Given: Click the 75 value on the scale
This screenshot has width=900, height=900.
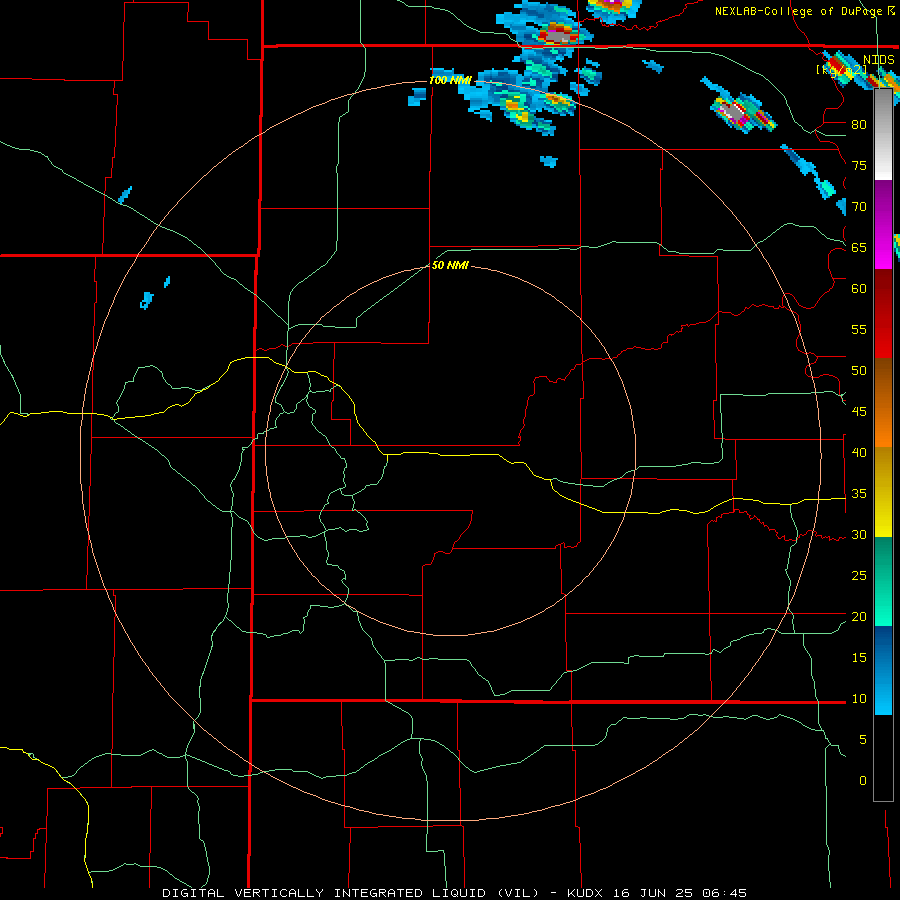Looking at the screenshot, I should click(x=859, y=165).
